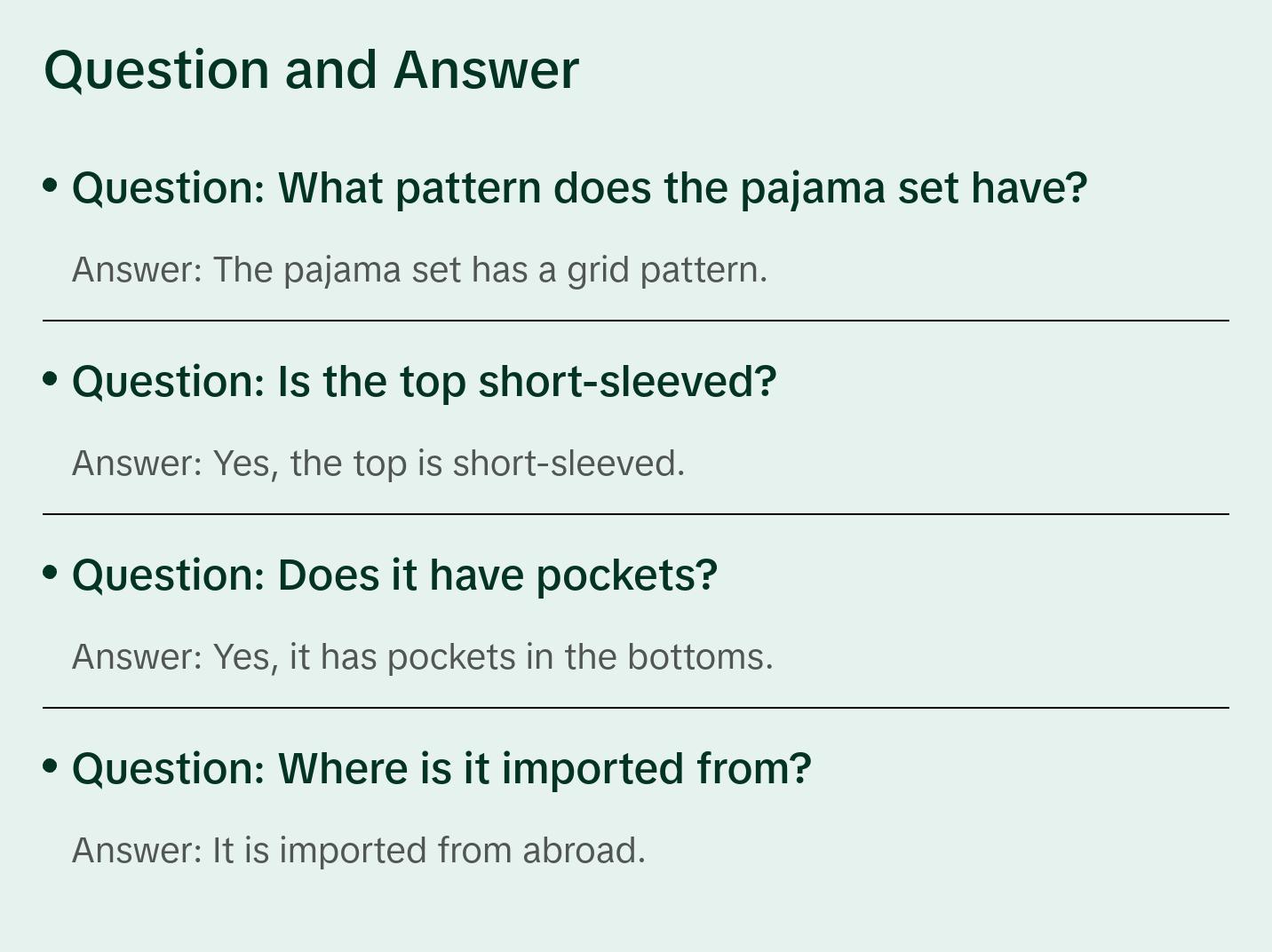
Task: Click the word "bottoms" in the pockets answer
Action: pos(699,657)
